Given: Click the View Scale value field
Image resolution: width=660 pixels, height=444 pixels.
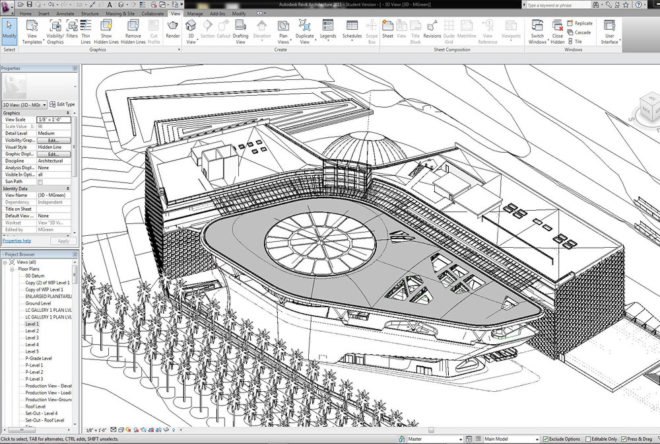Looking at the screenshot, I should click(x=53, y=120).
